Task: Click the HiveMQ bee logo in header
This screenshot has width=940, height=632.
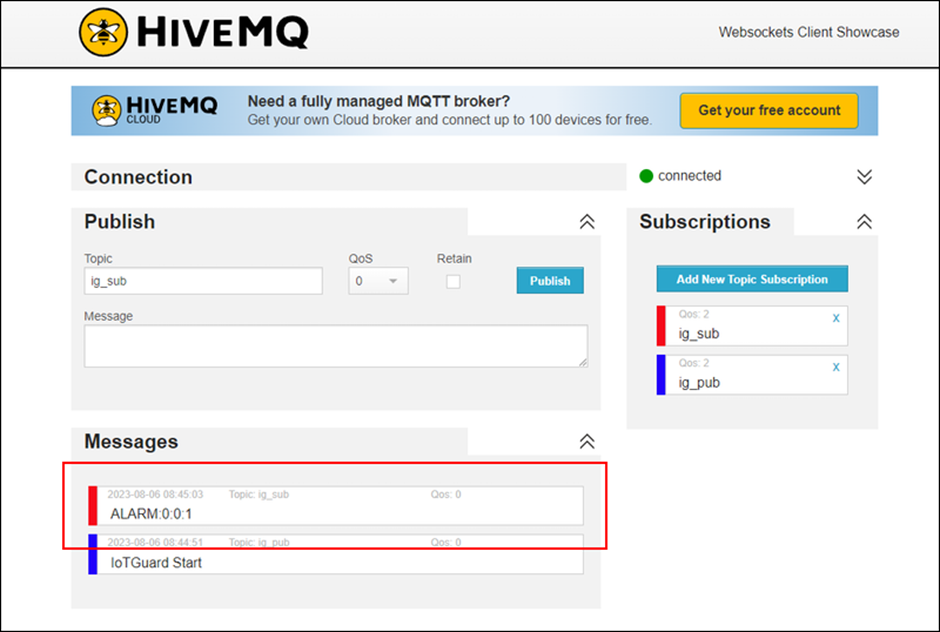Action: (x=103, y=32)
